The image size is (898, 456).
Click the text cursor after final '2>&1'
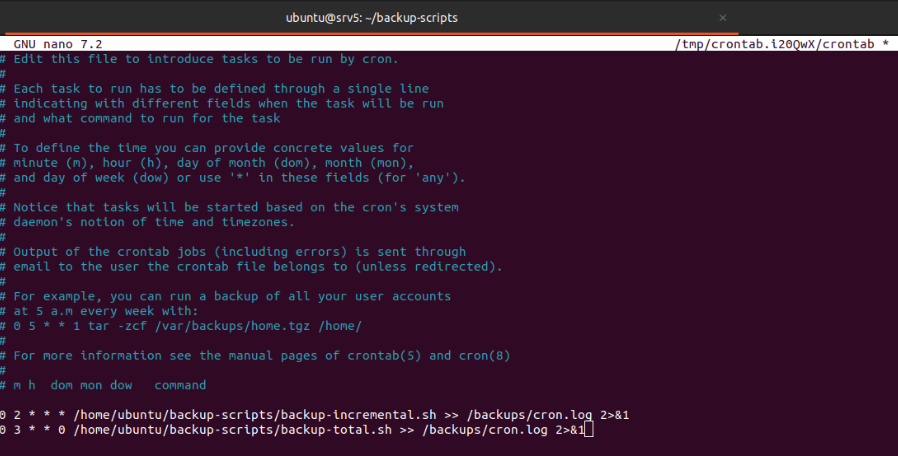pos(589,430)
